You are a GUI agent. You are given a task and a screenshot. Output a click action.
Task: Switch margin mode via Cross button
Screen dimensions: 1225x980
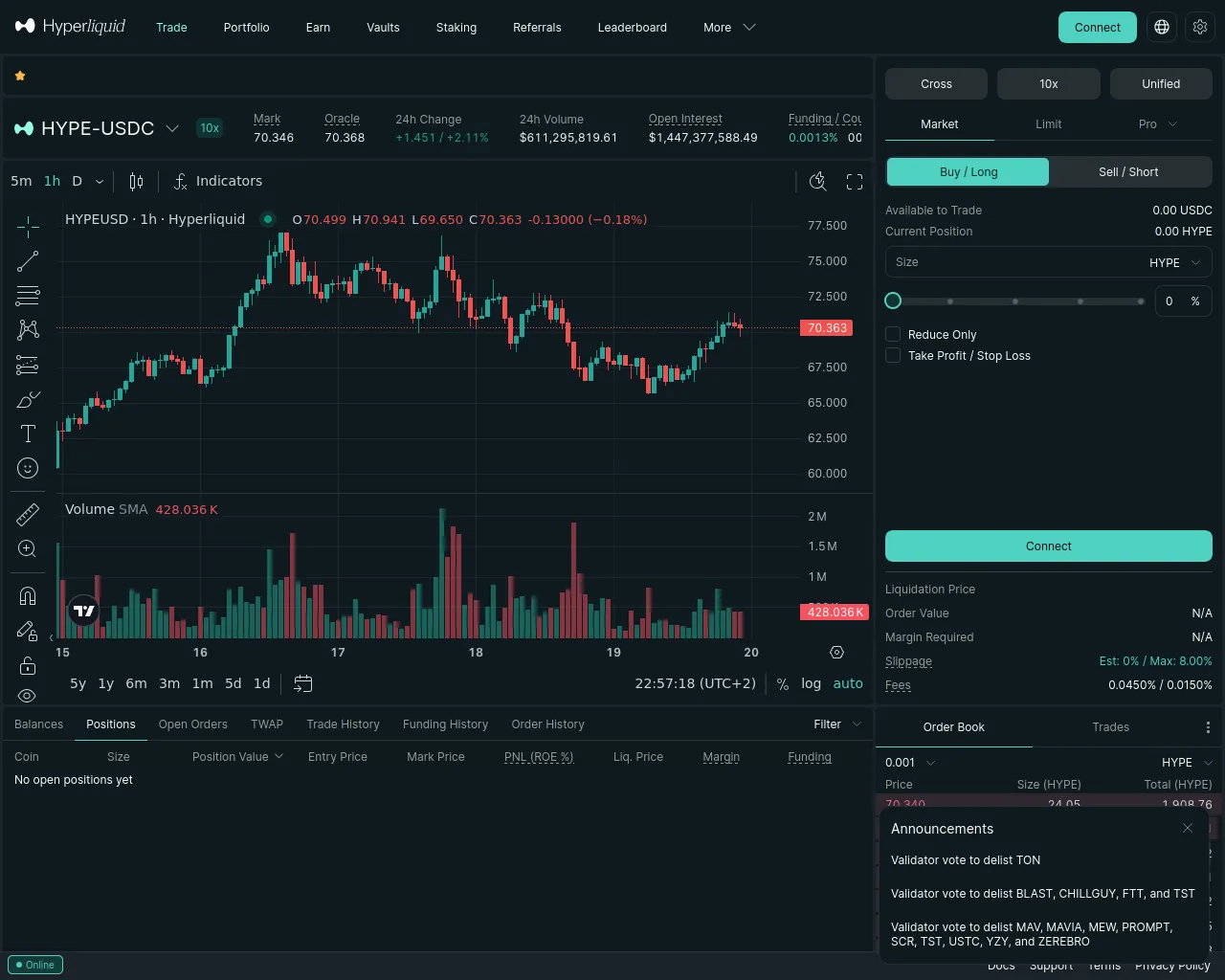point(936,84)
